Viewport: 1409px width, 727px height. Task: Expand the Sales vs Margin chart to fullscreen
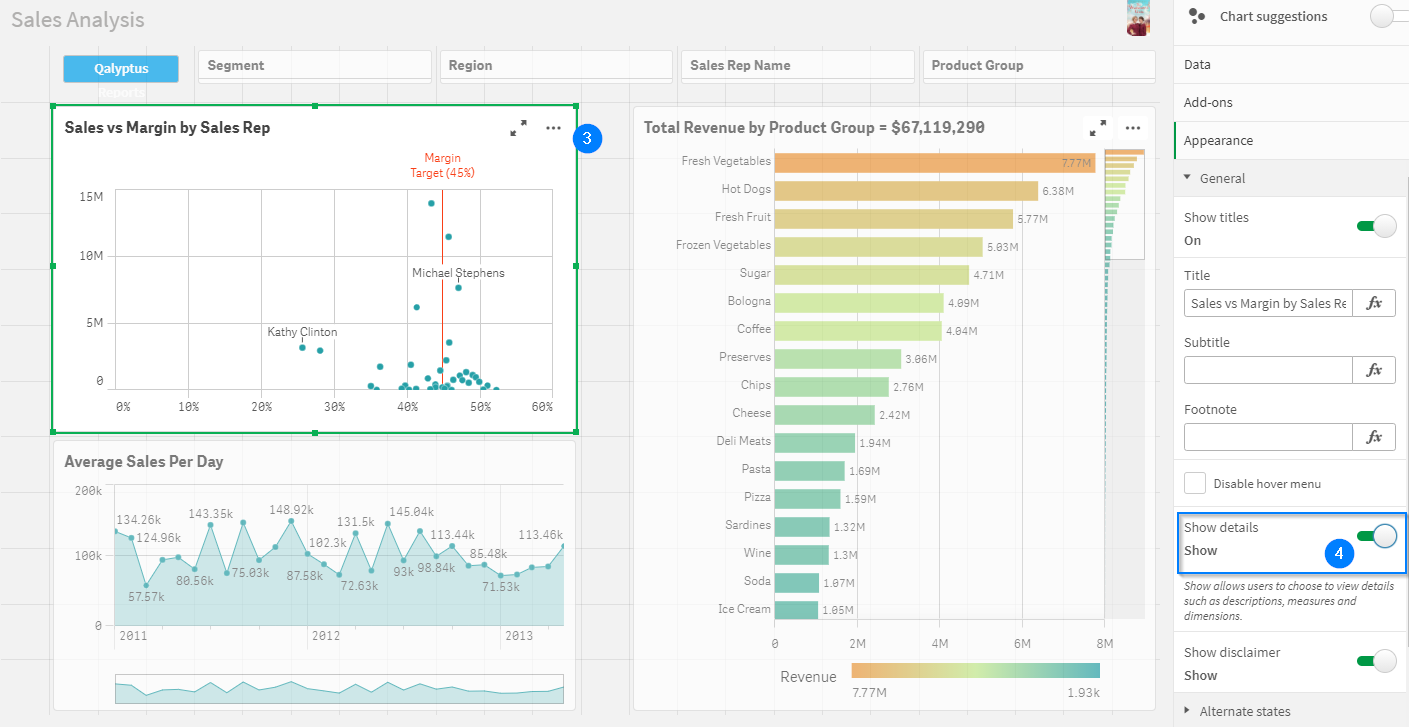[x=518, y=128]
